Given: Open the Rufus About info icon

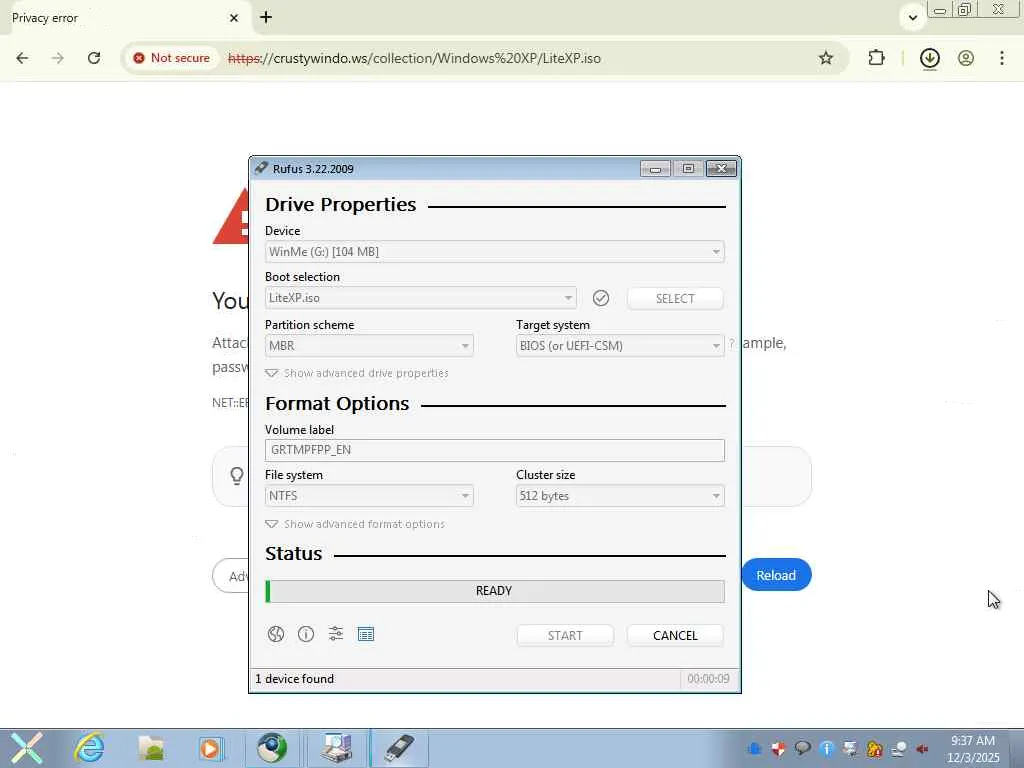Looking at the screenshot, I should [x=306, y=634].
